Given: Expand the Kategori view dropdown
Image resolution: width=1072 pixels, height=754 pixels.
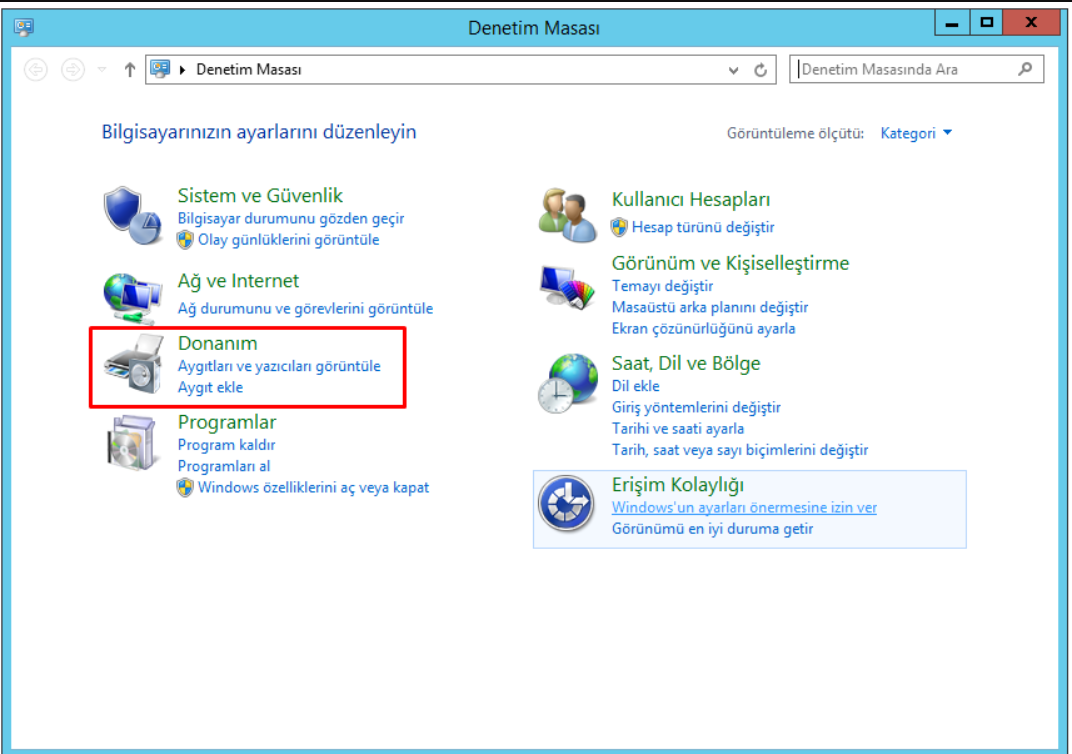Looking at the screenshot, I should point(916,133).
